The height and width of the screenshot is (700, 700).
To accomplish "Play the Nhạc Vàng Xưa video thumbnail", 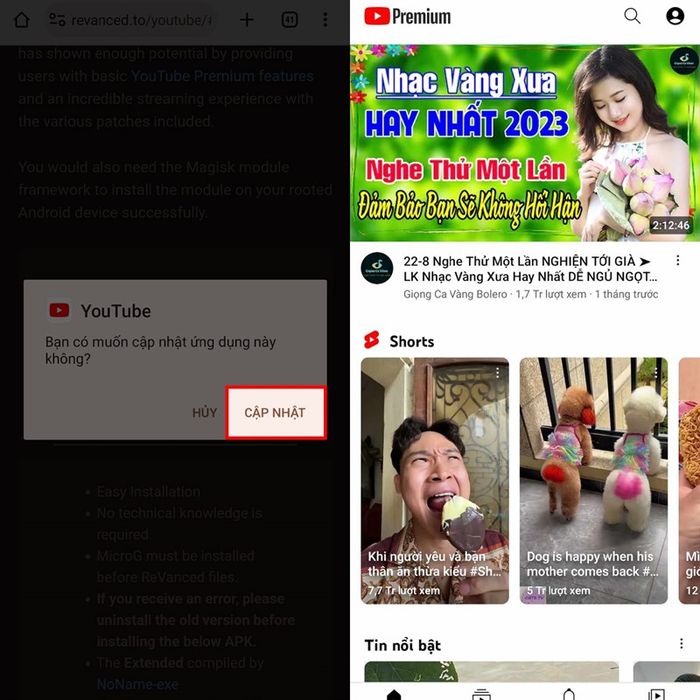I will (x=525, y=143).
